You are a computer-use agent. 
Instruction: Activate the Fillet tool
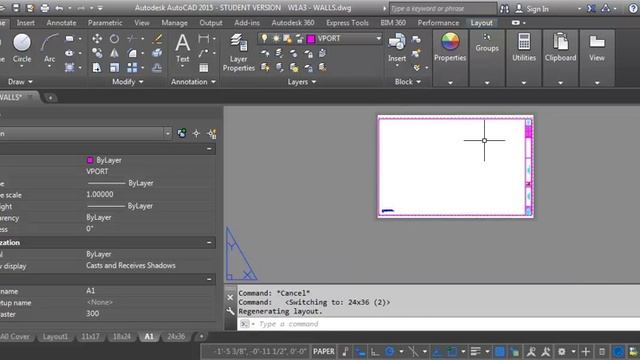click(x=132, y=53)
